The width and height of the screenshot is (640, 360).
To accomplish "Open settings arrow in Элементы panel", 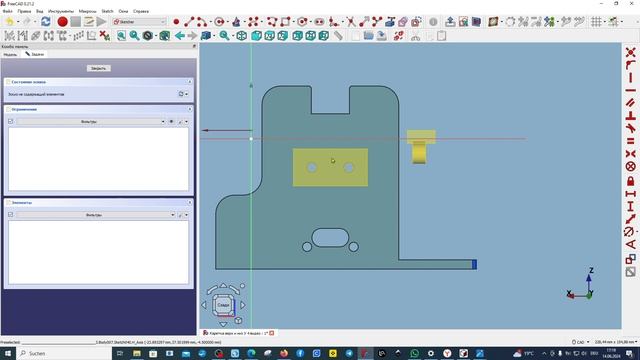I will coord(187,215).
